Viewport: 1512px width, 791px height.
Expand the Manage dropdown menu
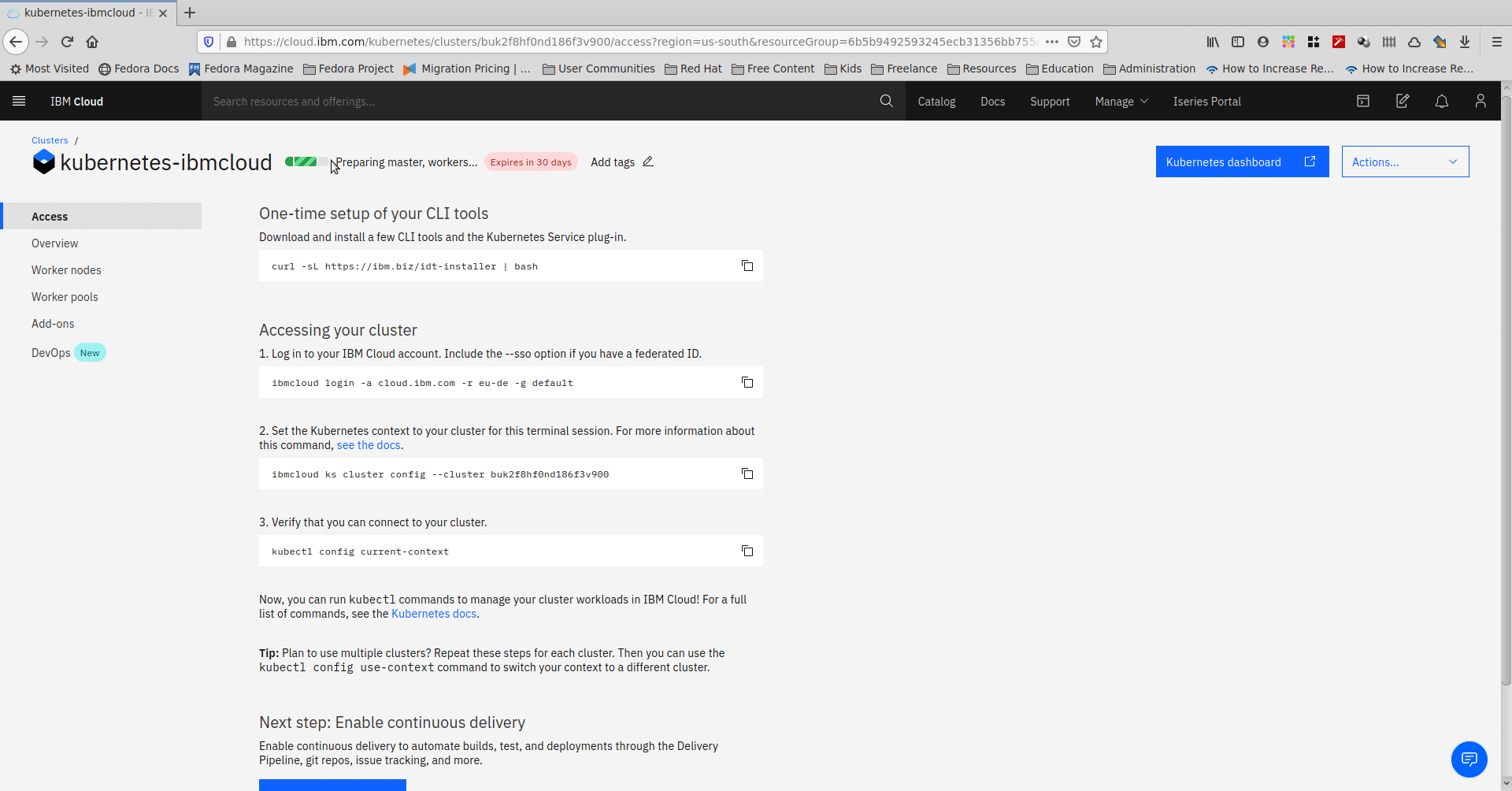click(1121, 101)
